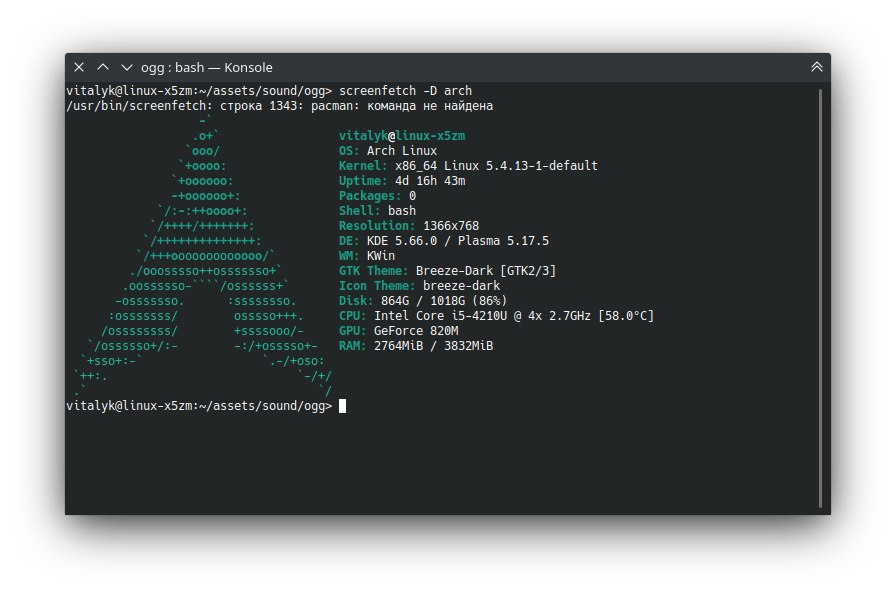Click the terminal vertical scrollbar
This screenshot has height=592, width=896.
[821, 298]
